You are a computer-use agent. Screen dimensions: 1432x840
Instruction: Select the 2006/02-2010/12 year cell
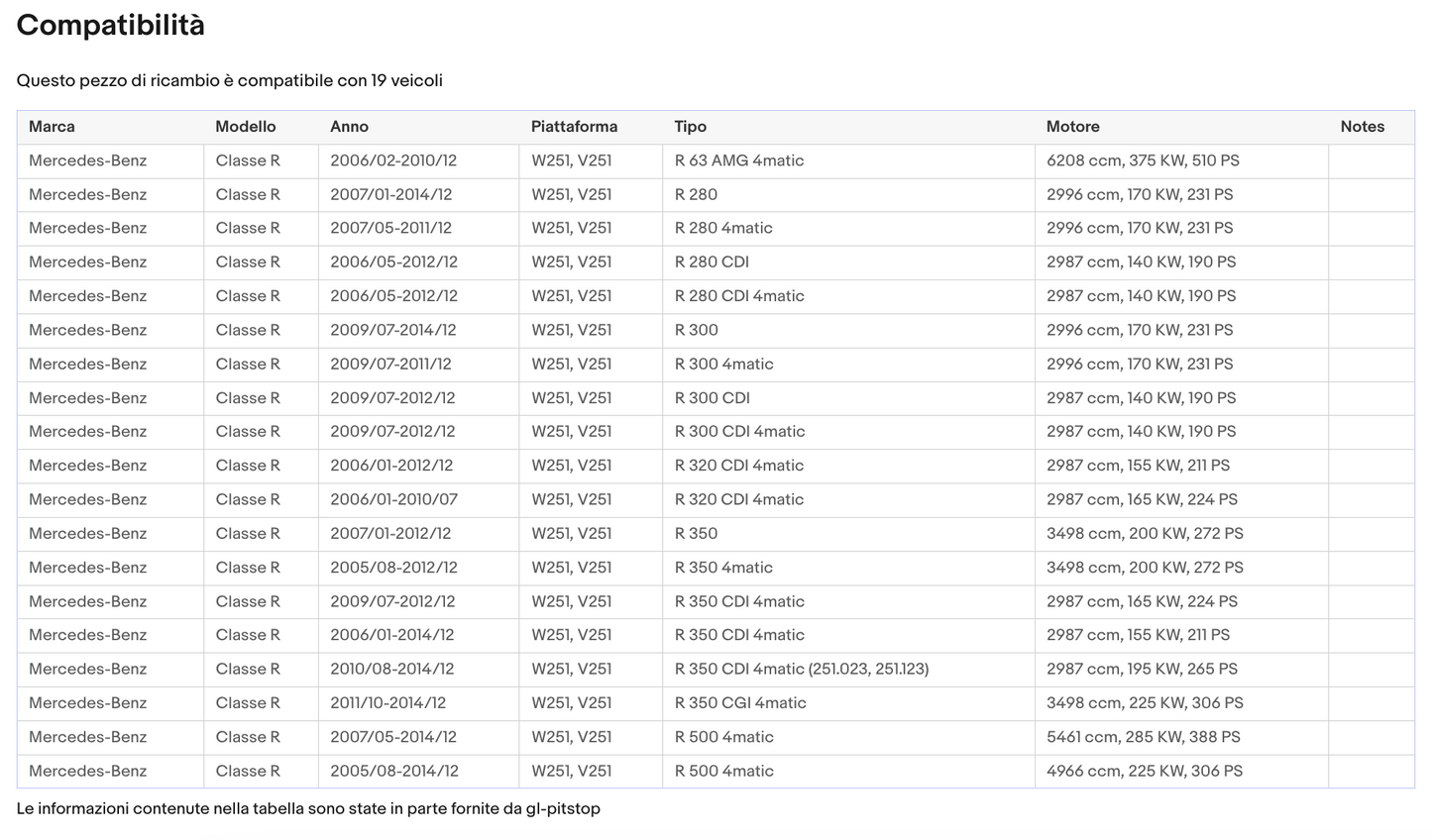392,160
